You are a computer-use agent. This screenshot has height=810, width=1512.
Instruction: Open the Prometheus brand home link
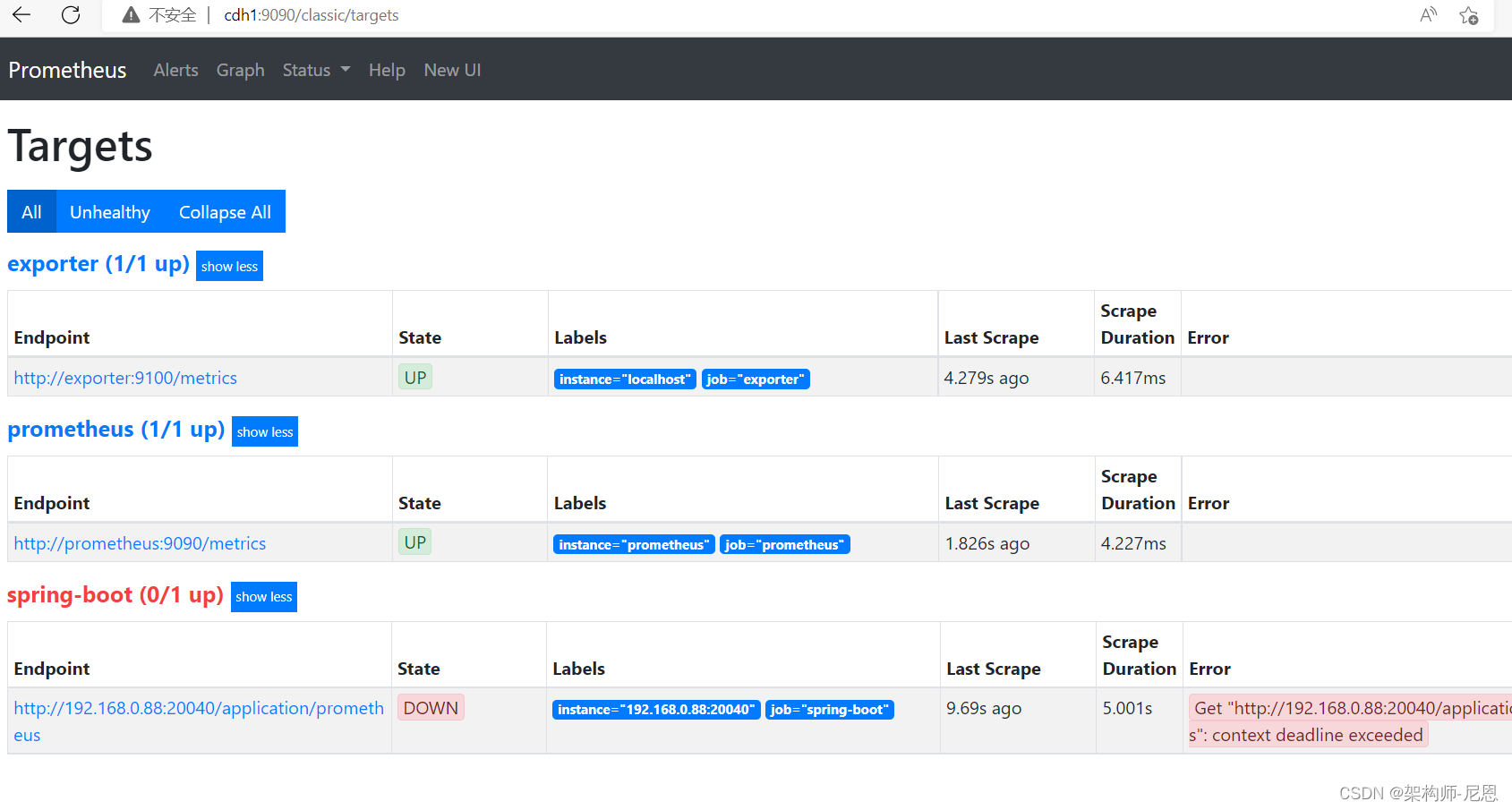67,70
